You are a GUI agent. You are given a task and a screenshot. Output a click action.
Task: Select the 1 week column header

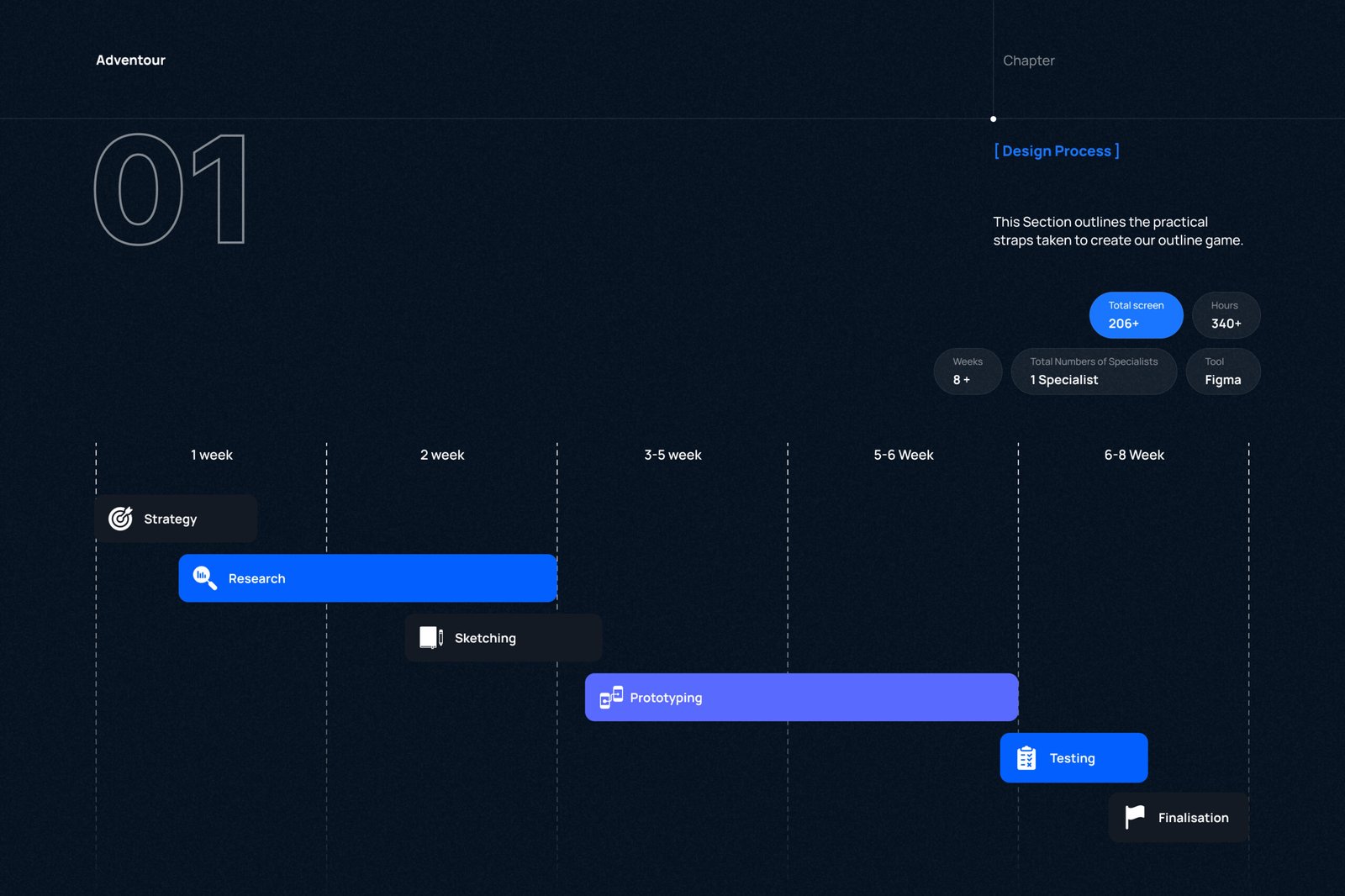[212, 455]
